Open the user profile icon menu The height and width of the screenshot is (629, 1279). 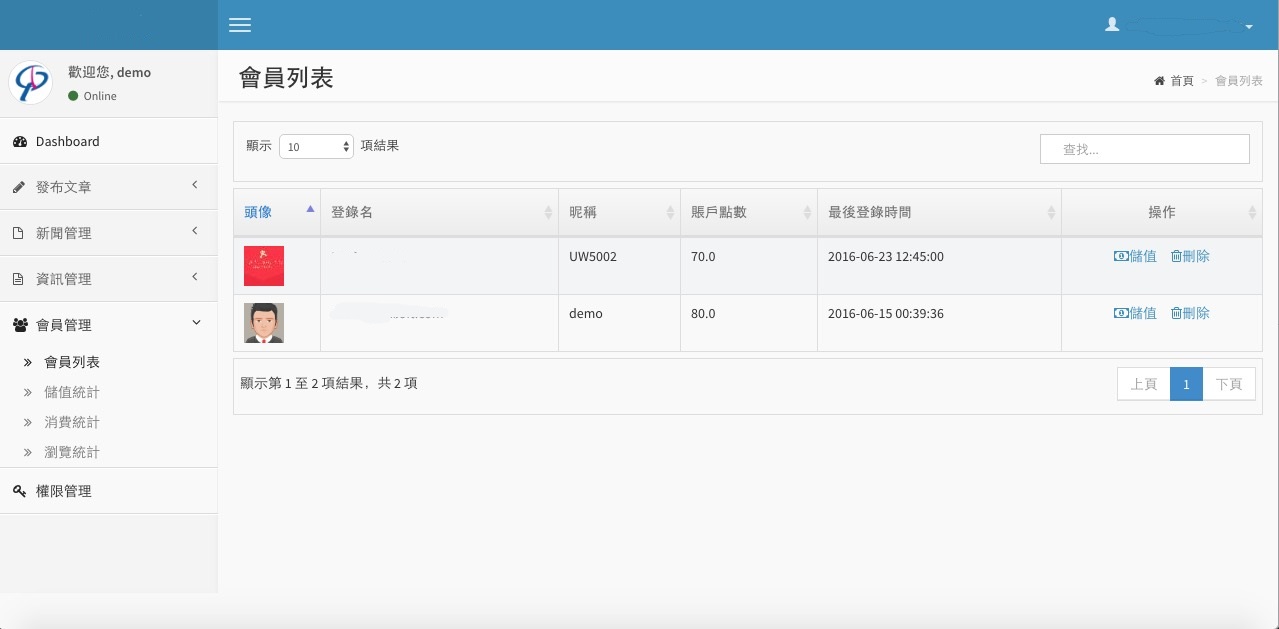(1112, 25)
